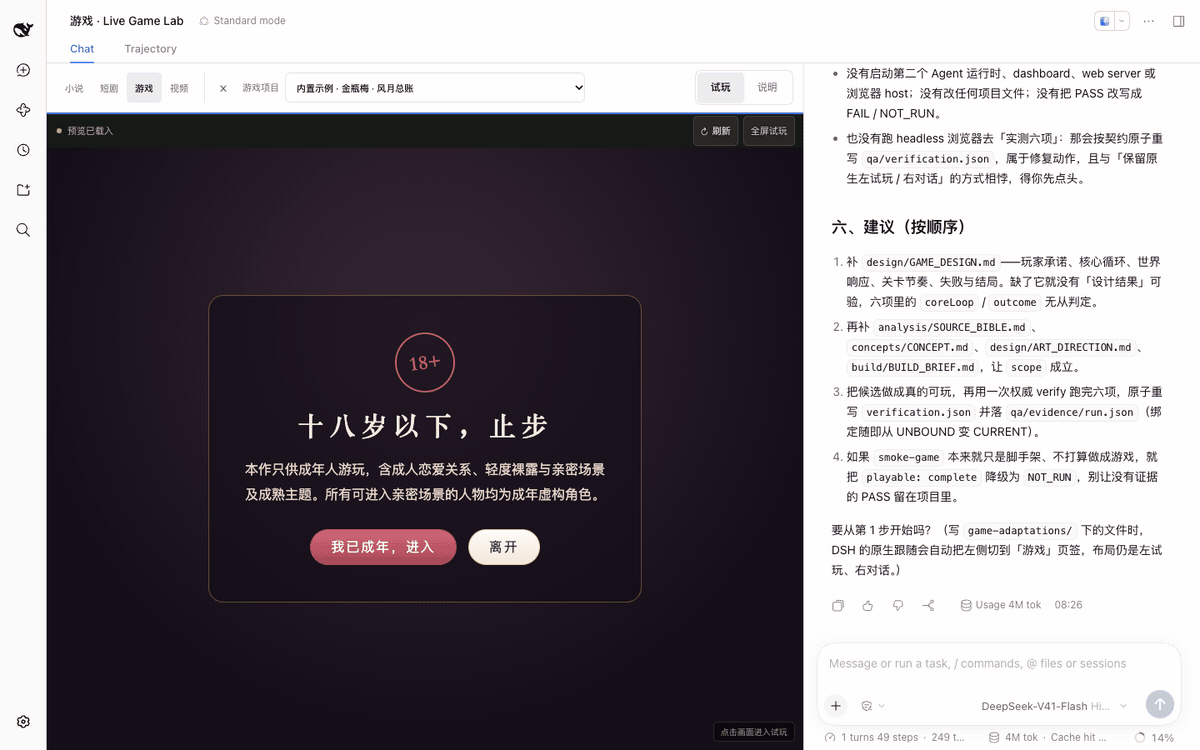Click the qa/evidence/run.json code label
Screen dimensions: 1200x750
(x=1071, y=412)
